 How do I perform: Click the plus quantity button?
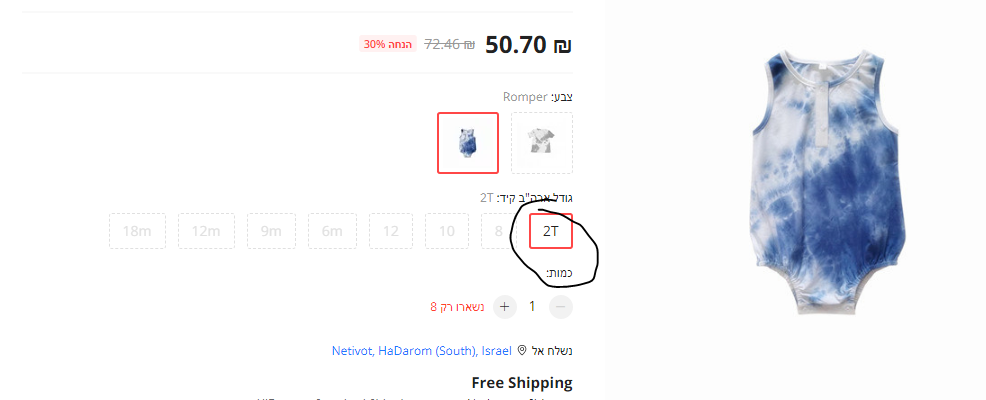click(504, 307)
